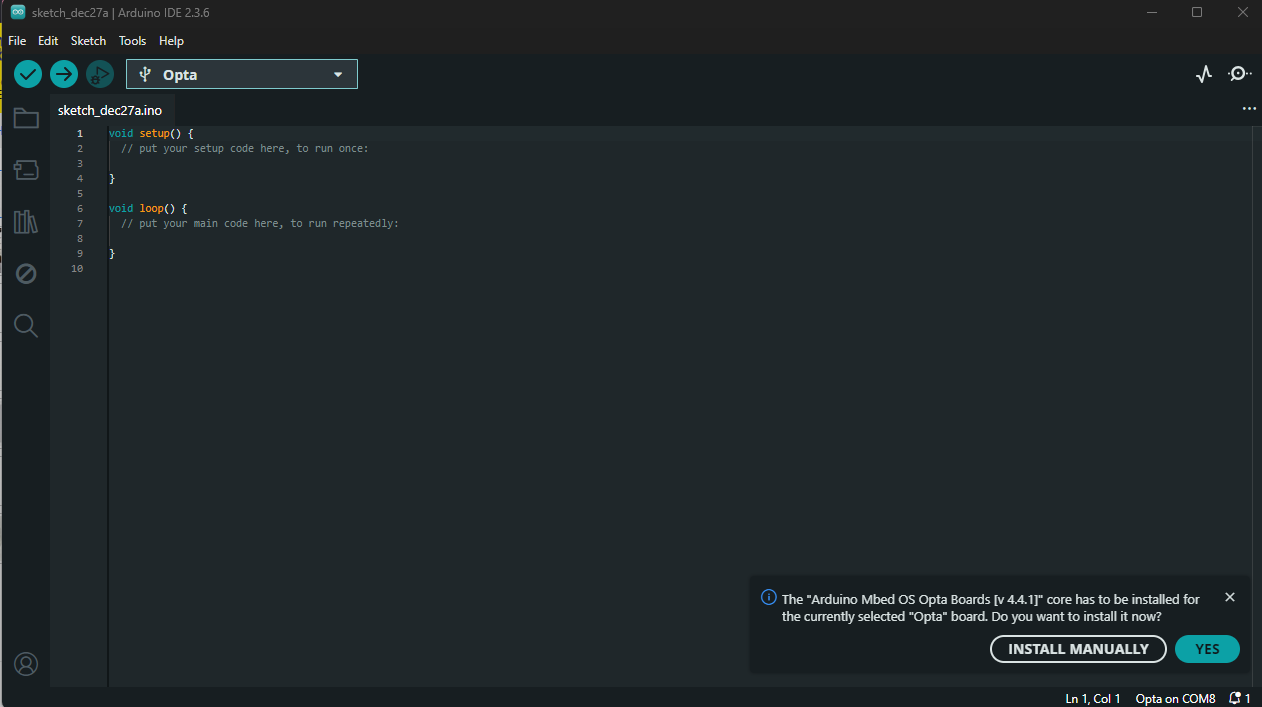
Task: Open the Search sidebar panel
Action: (x=26, y=325)
